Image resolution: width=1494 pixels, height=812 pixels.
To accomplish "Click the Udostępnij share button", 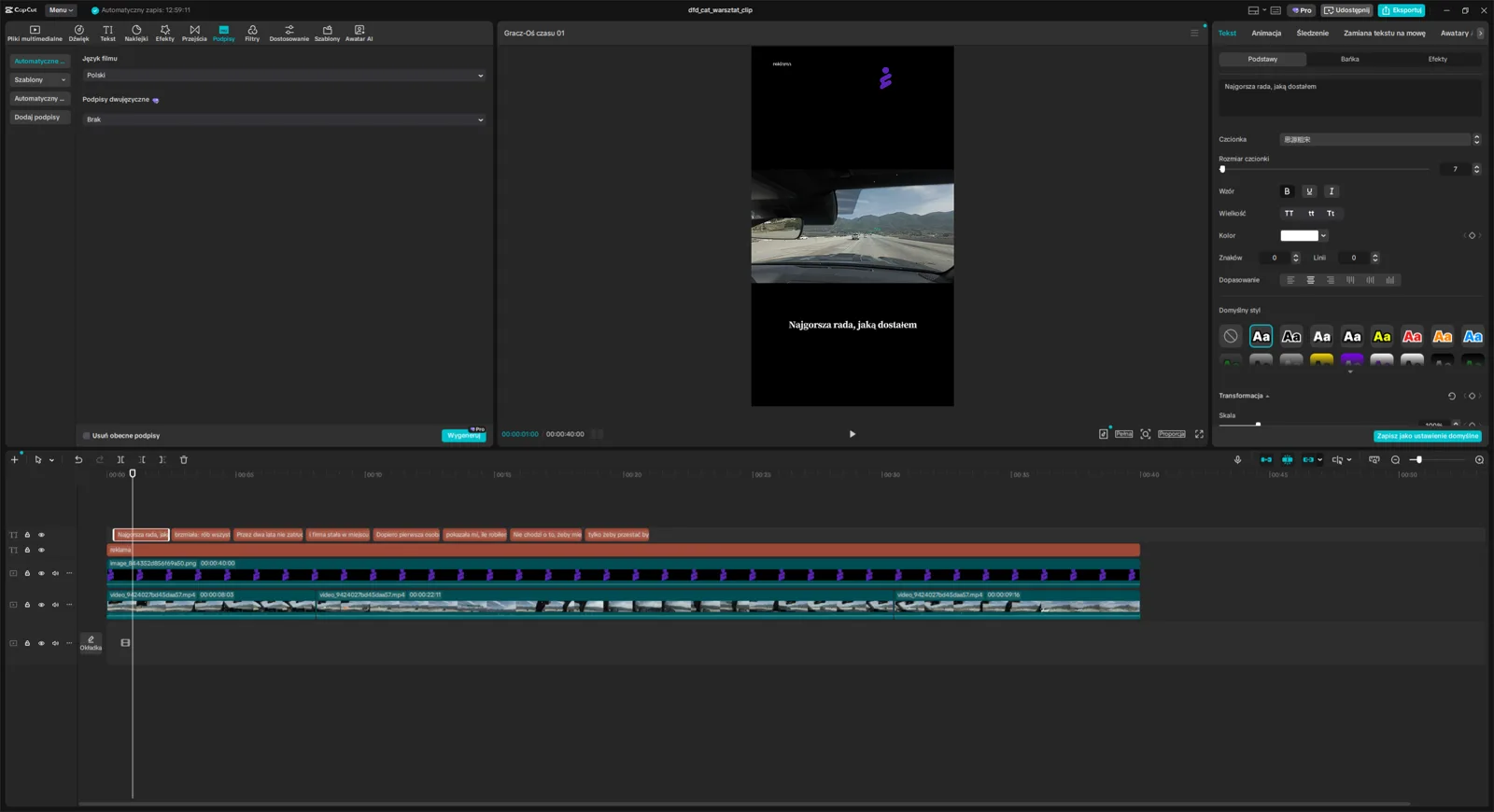I will [1347, 10].
